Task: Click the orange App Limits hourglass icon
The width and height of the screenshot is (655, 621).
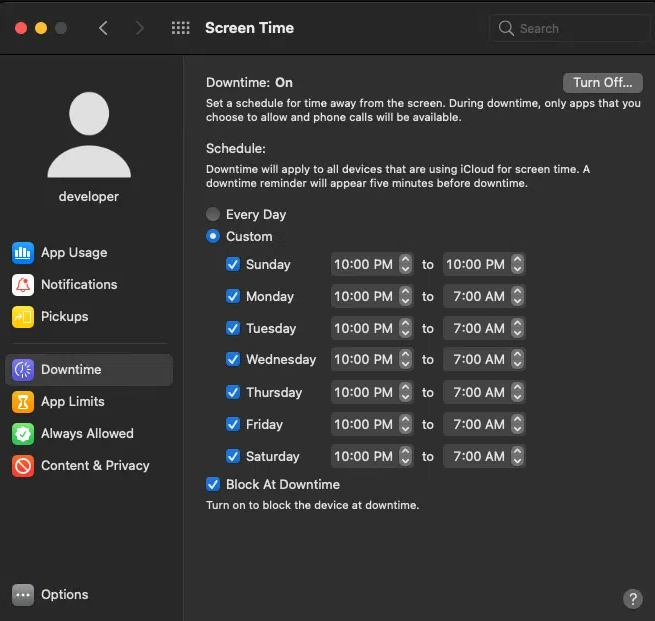Action: [23, 402]
